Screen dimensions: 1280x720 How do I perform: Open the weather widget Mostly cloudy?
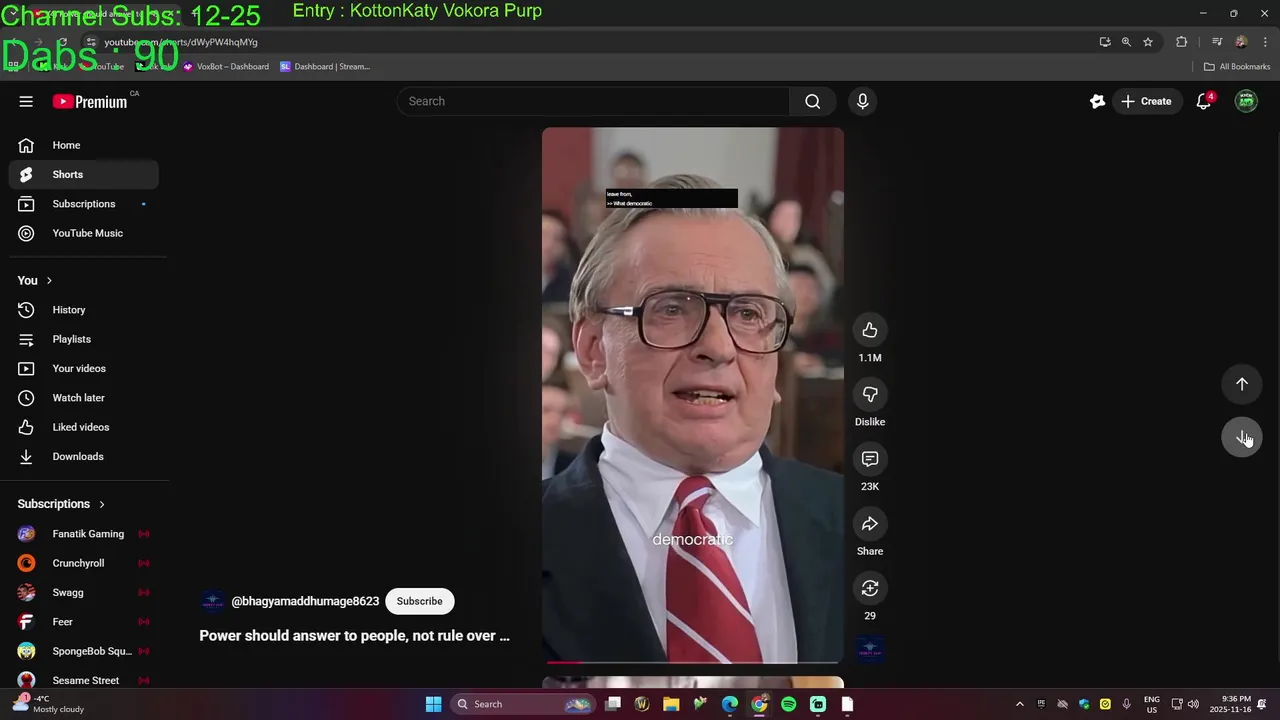(x=48, y=704)
